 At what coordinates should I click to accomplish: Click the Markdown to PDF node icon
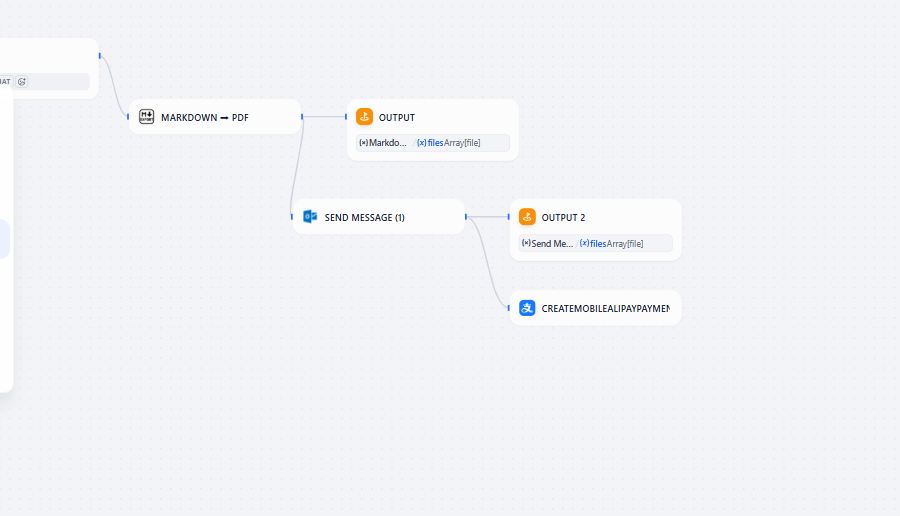[x=146, y=117]
